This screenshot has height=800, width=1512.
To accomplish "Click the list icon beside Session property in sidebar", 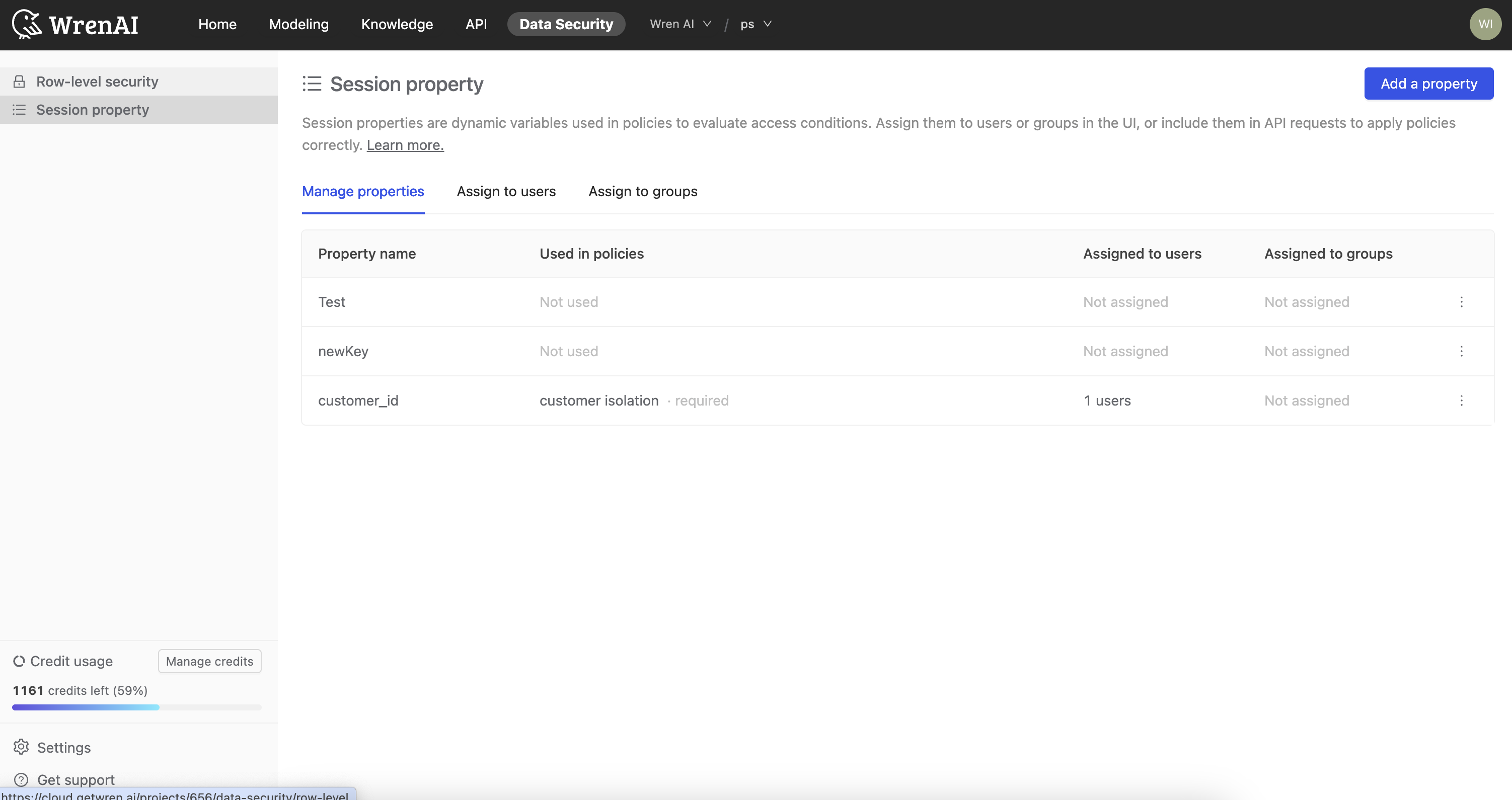I will [x=19, y=110].
